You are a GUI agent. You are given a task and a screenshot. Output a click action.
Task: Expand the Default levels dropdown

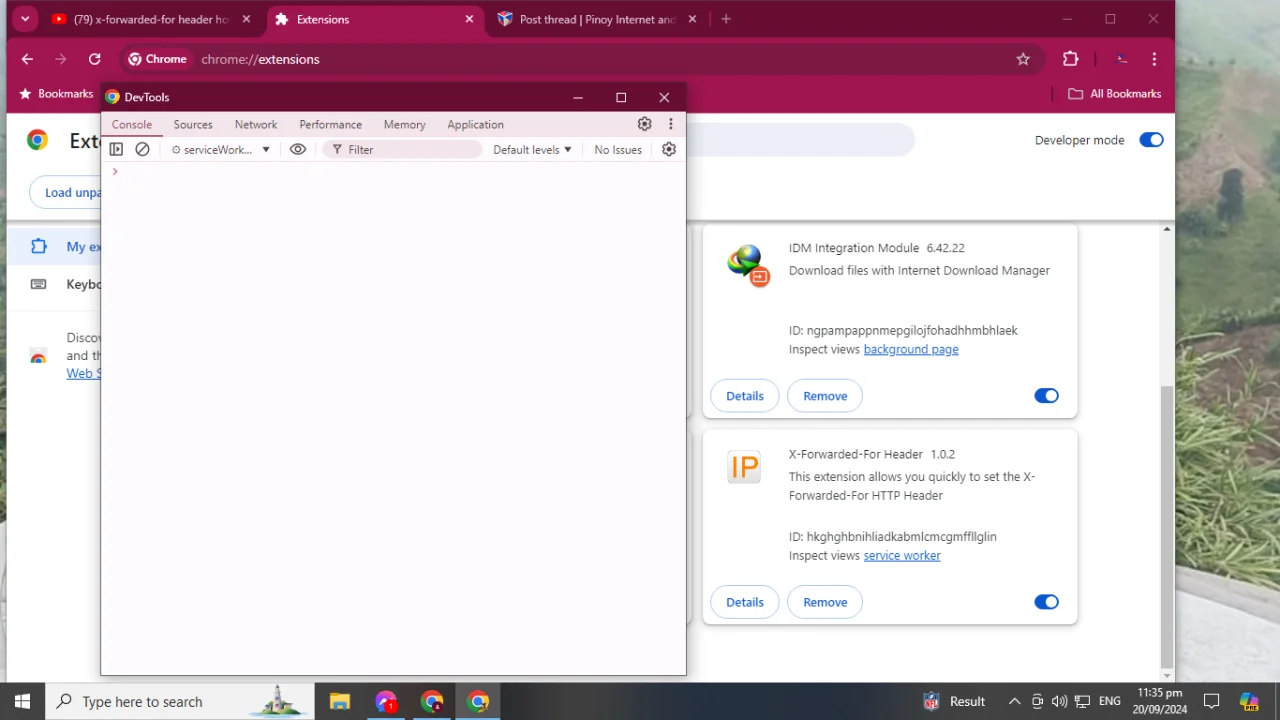pyautogui.click(x=532, y=149)
